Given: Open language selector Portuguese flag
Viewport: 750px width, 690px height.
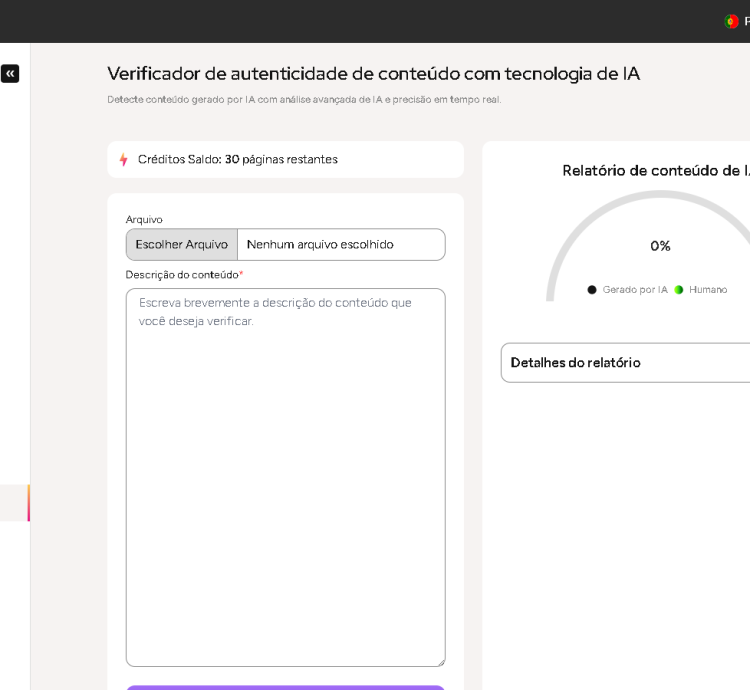Looking at the screenshot, I should (x=731, y=22).
